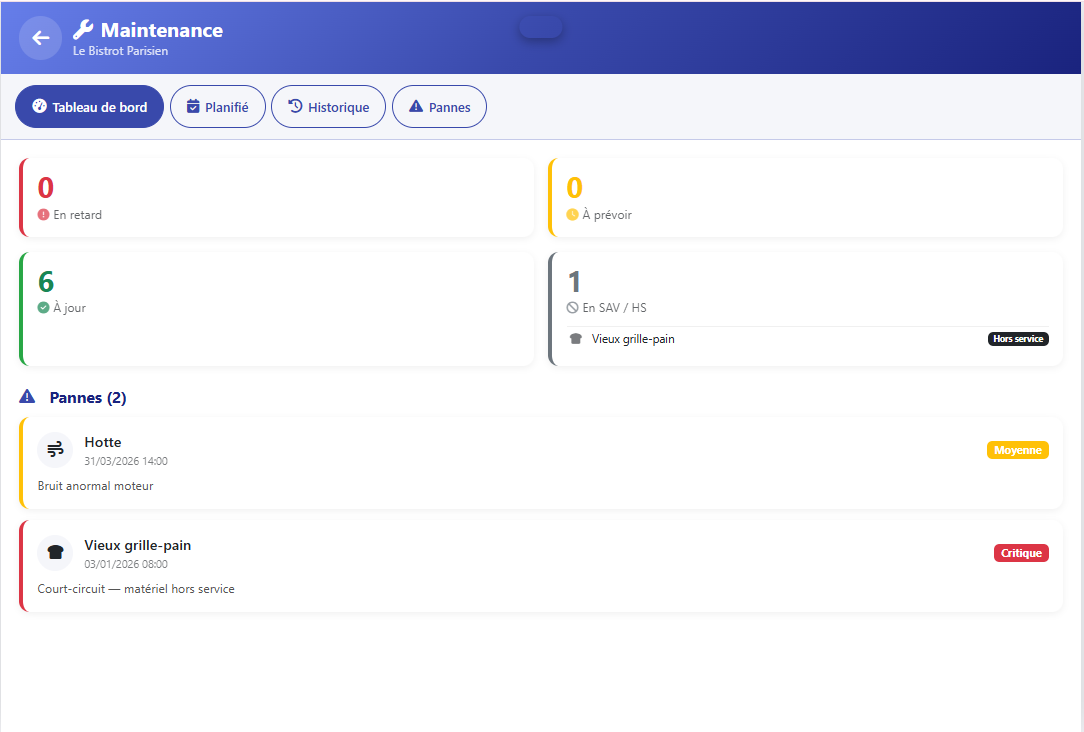1084x732 pixels.
Task: Open the En retard summary card
Action: pyautogui.click(x=276, y=198)
